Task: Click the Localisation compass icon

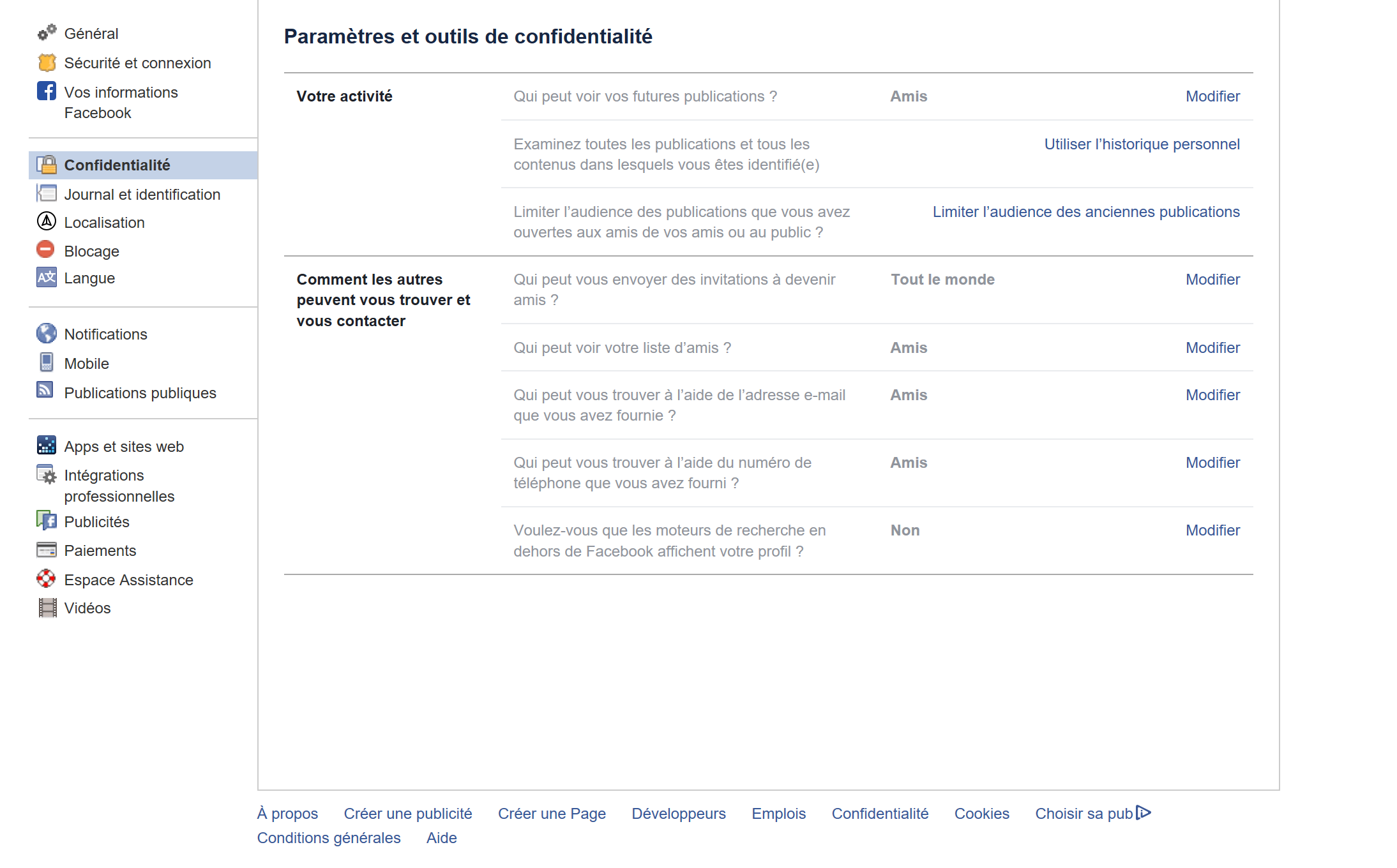Action: click(x=47, y=221)
